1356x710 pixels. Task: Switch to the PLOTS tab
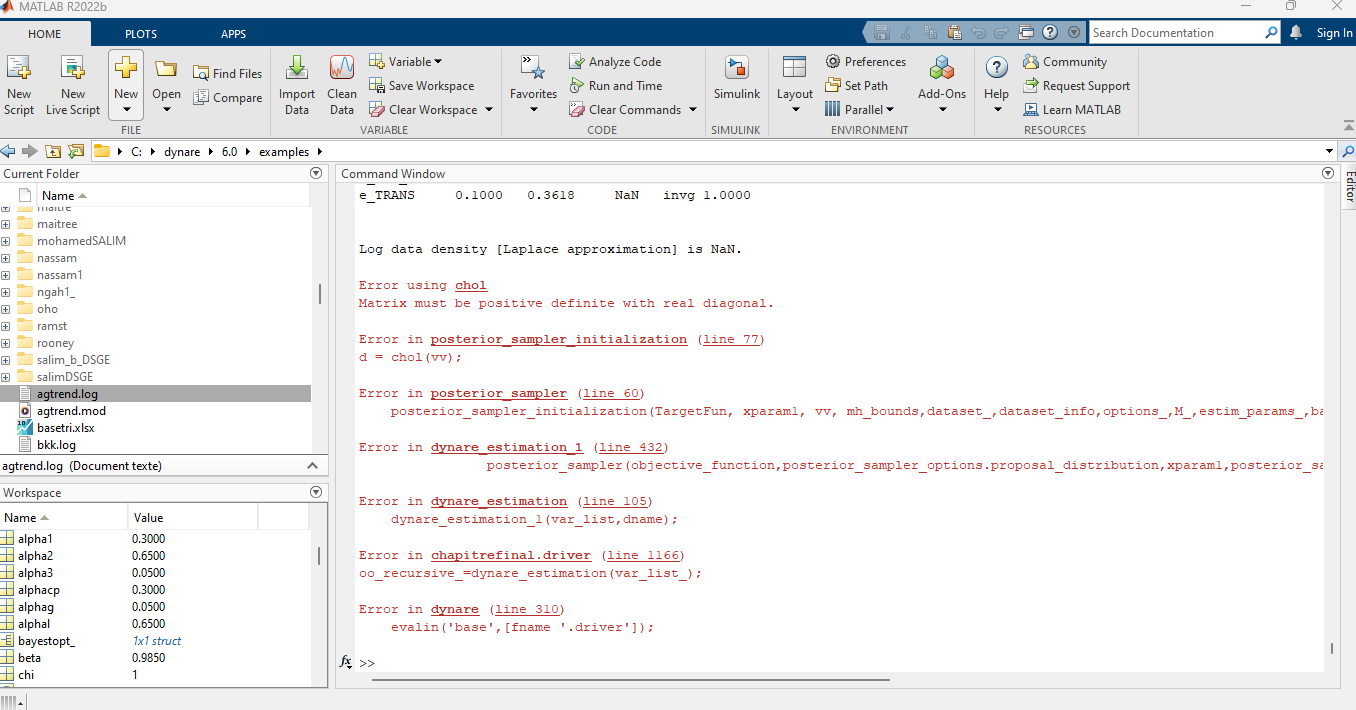pos(141,33)
